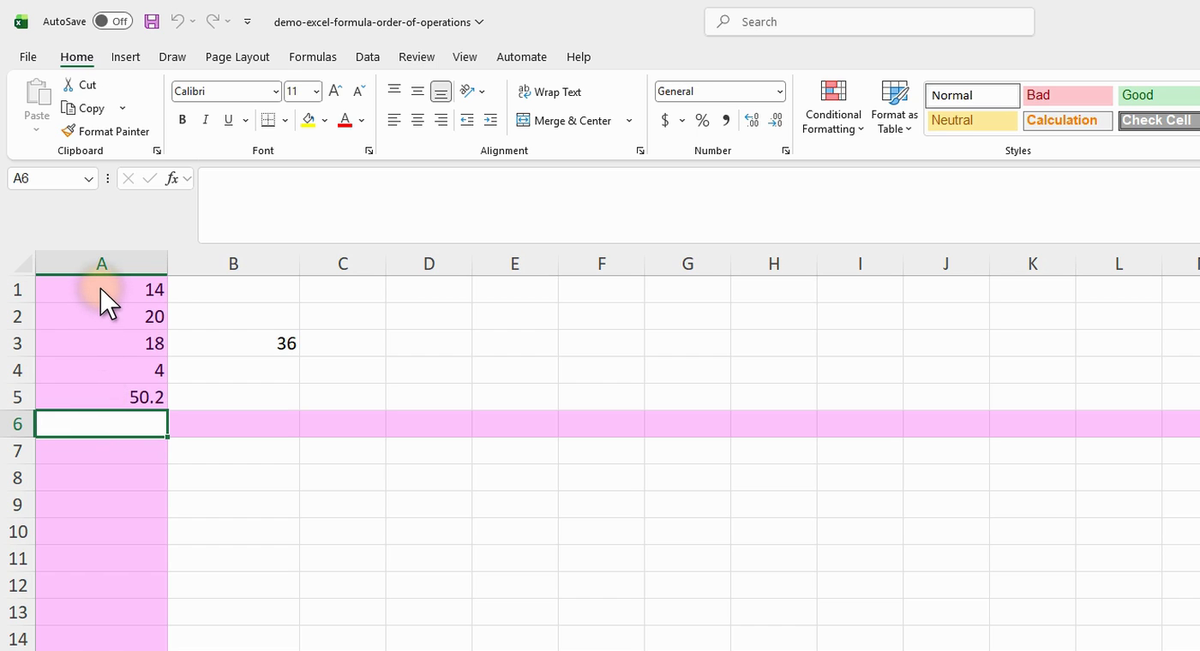Viewport: 1200px width, 651px height.
Task: Open the file name dropdown in title bar
Action: point(479,21)
